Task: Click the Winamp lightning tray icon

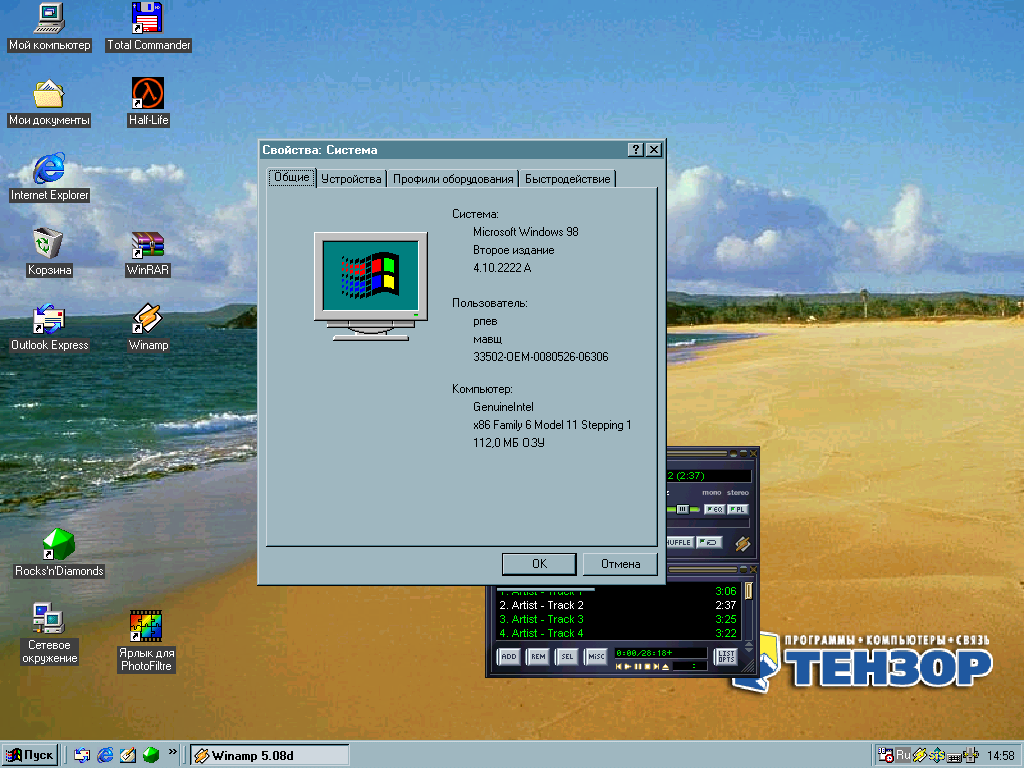Action: tap(920, 755)
